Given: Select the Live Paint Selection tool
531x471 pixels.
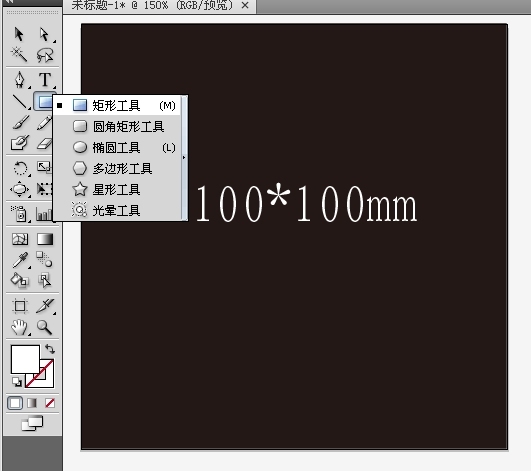Looking at the screenshot, I should 45,280.
